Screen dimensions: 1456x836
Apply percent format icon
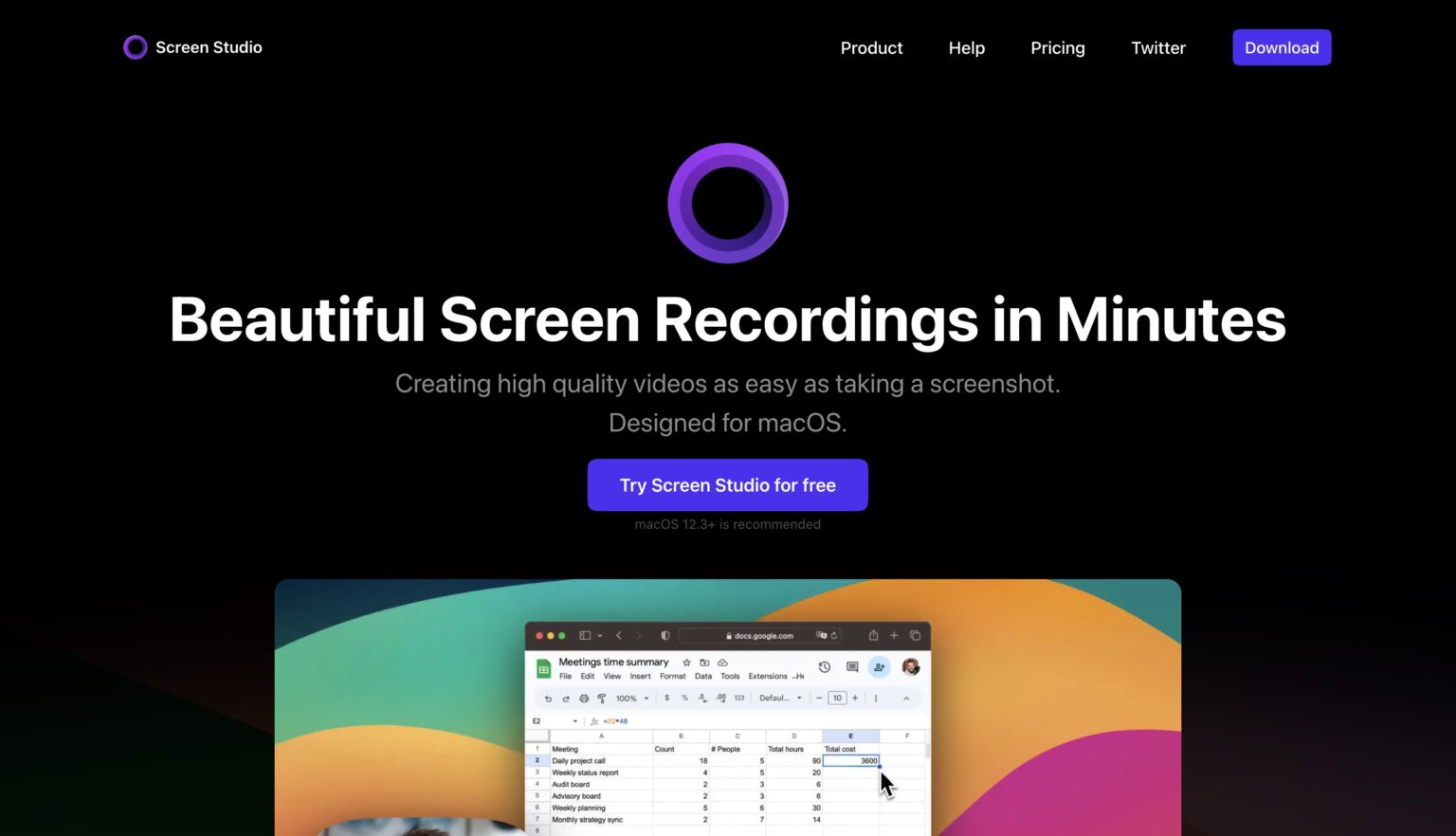click(684, 699)
